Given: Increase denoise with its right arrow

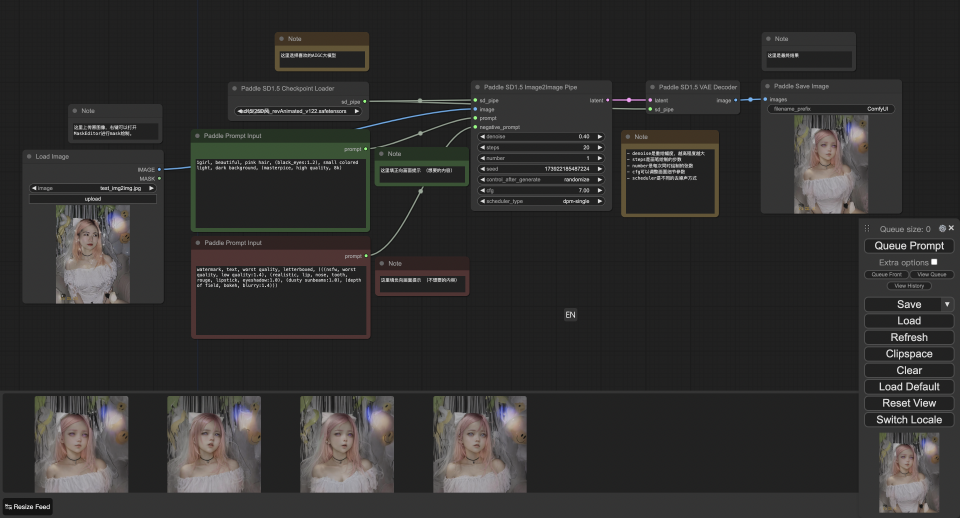Looking at the screenshot, I should click(600, 137).
